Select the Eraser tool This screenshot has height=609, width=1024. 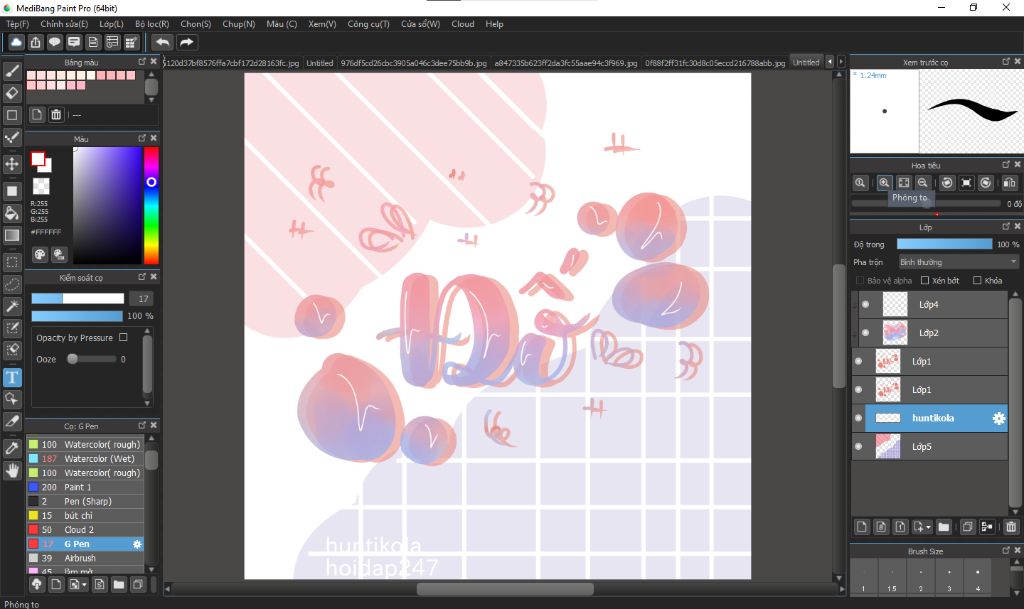pos(12,93)
